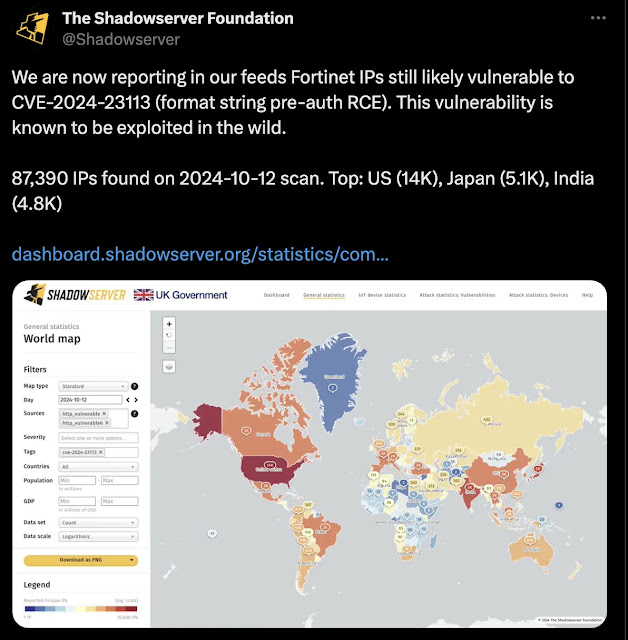The image size is (628, 640).
Task: Click the Download as PNG button
Action: point(81,560)
